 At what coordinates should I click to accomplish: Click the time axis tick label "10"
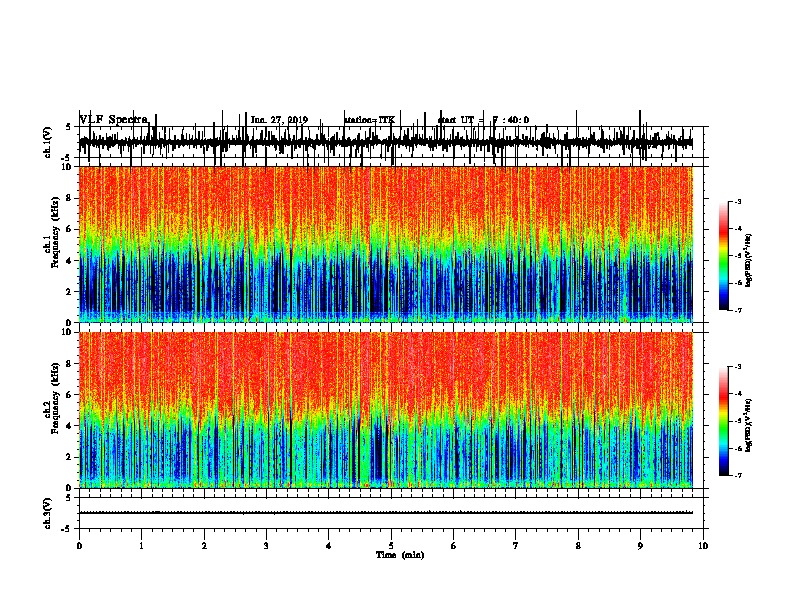[703, 546]
